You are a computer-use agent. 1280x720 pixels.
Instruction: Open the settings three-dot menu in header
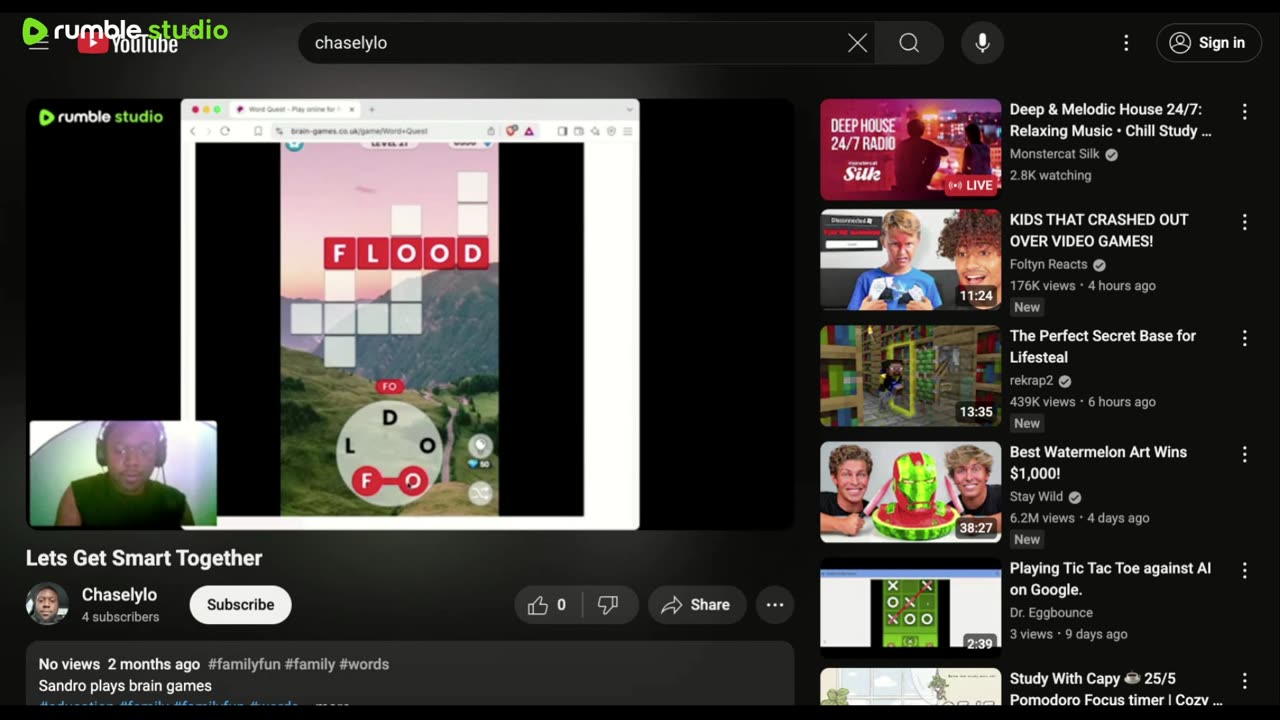pos(1126,43)
